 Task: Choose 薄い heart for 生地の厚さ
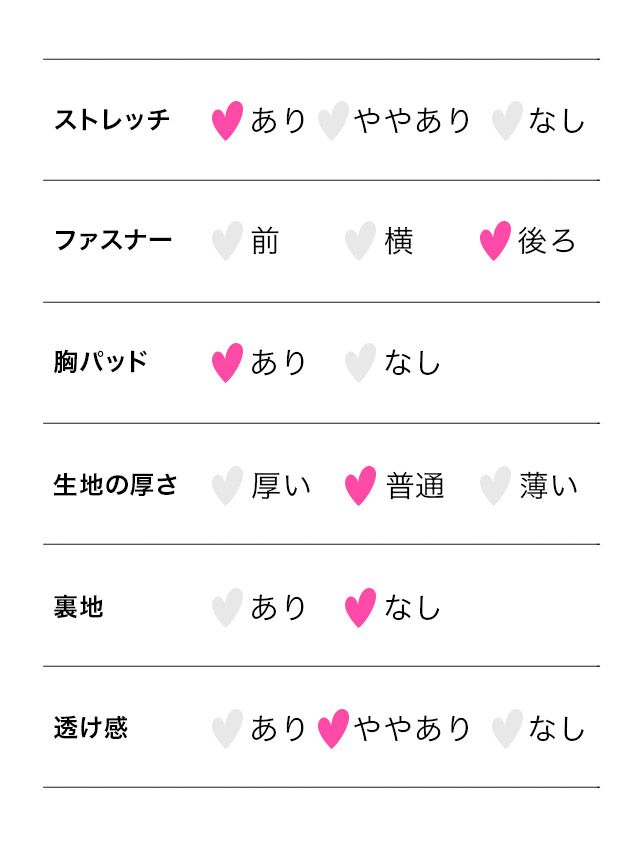(495, 485)
